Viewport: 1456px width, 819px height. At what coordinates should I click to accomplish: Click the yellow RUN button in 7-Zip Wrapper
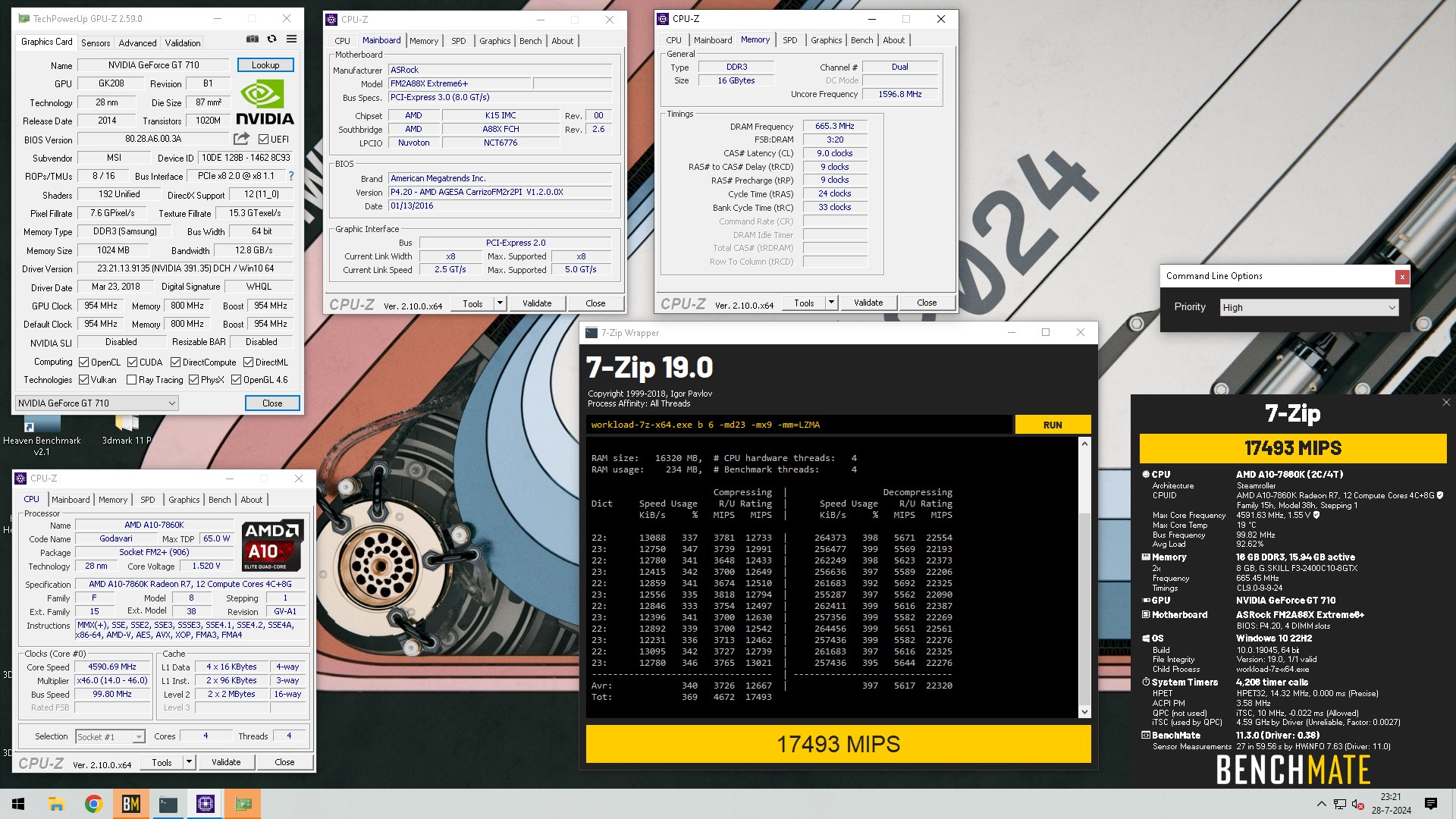(x=1053, y=425)
